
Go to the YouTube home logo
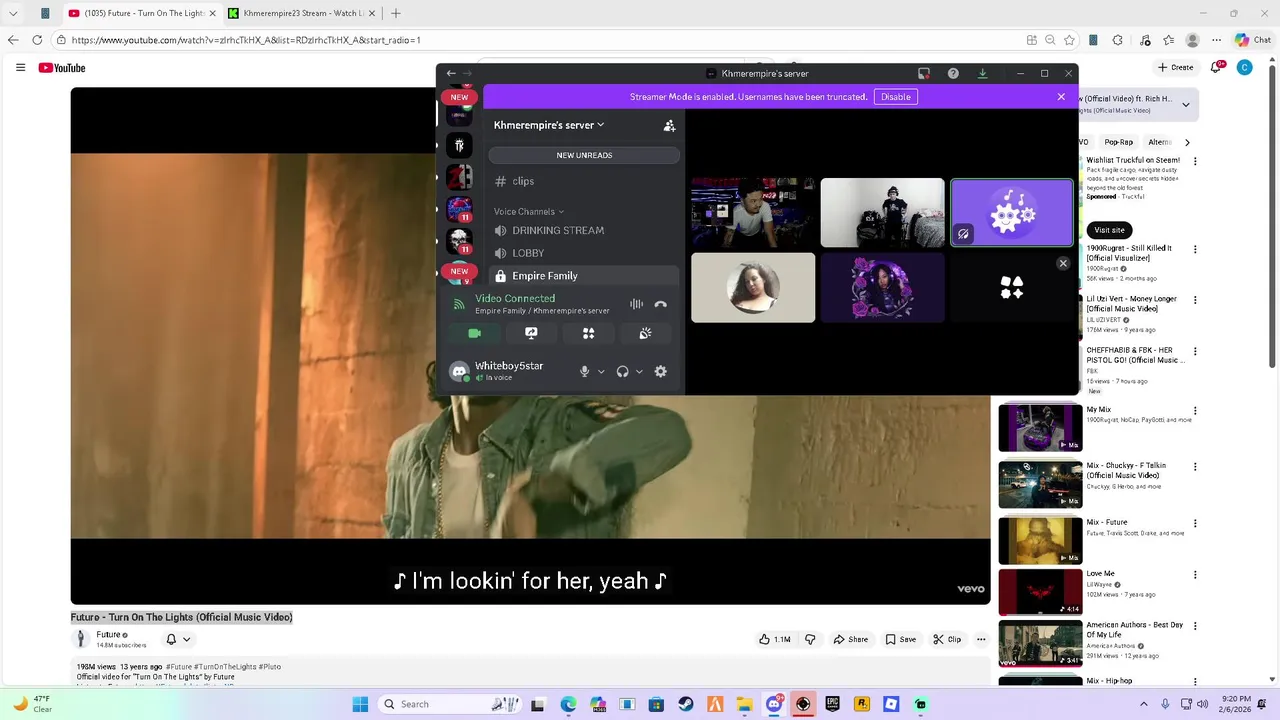point(62,68)
